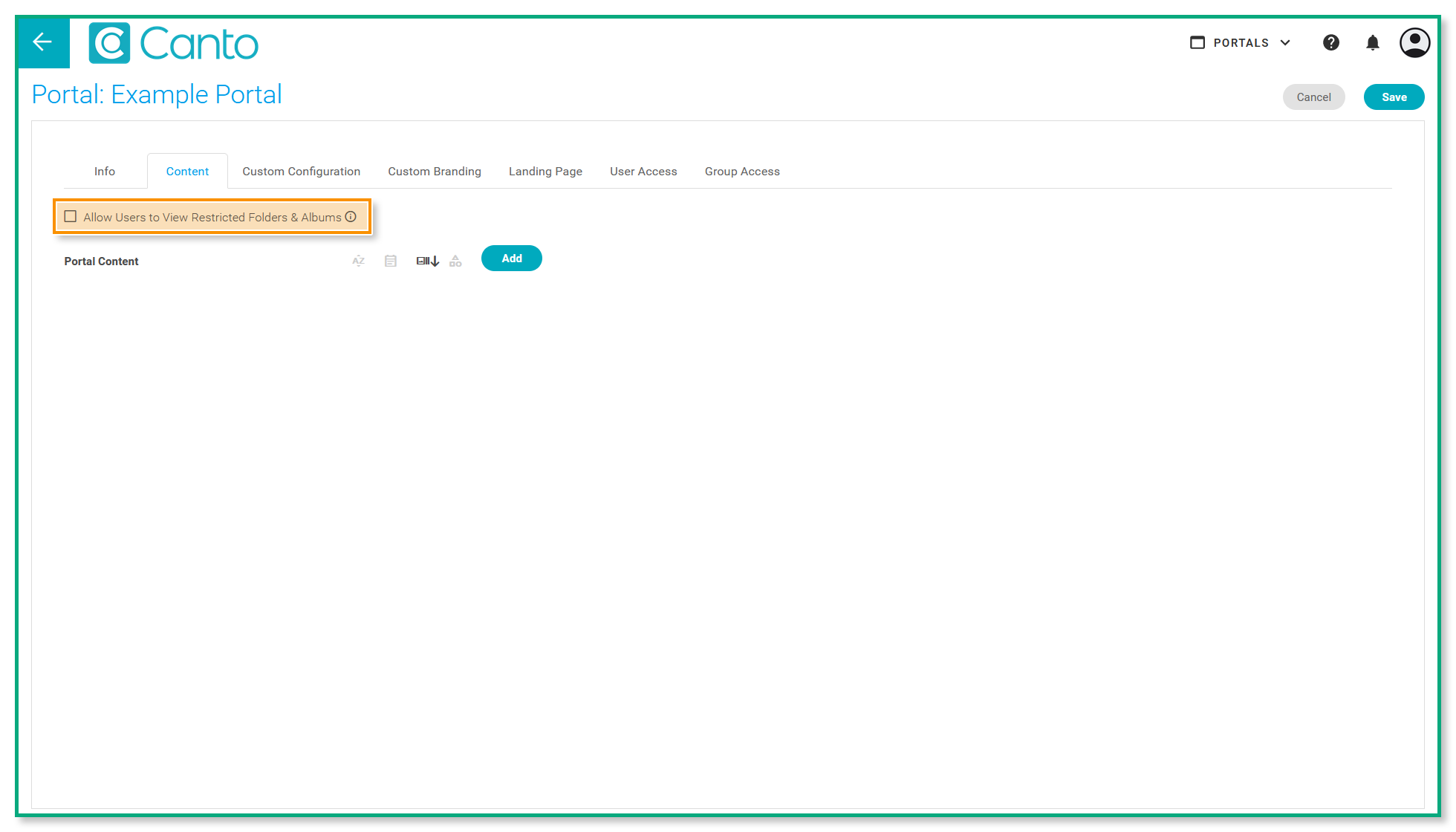Click the date sort calendar icon
The image size is (1456, 832).
coord(391,261)
